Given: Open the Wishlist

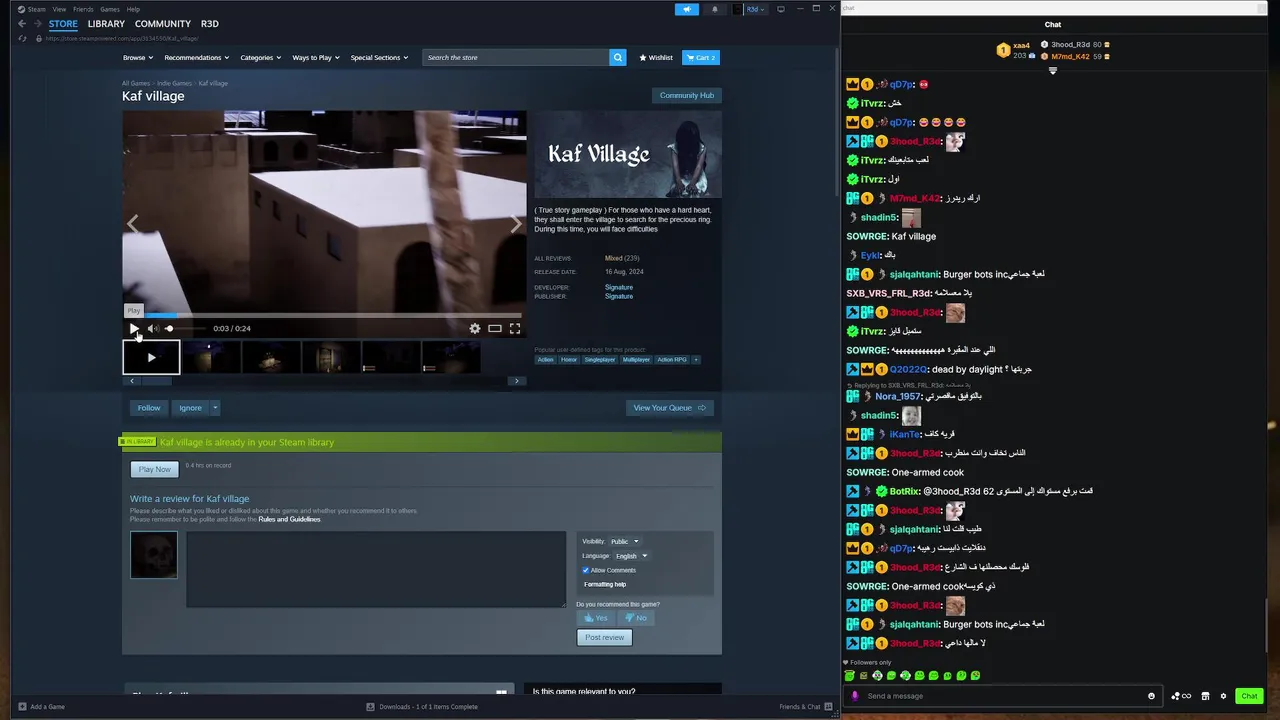Looking at the screenshot, I should (x=656, y=57).
